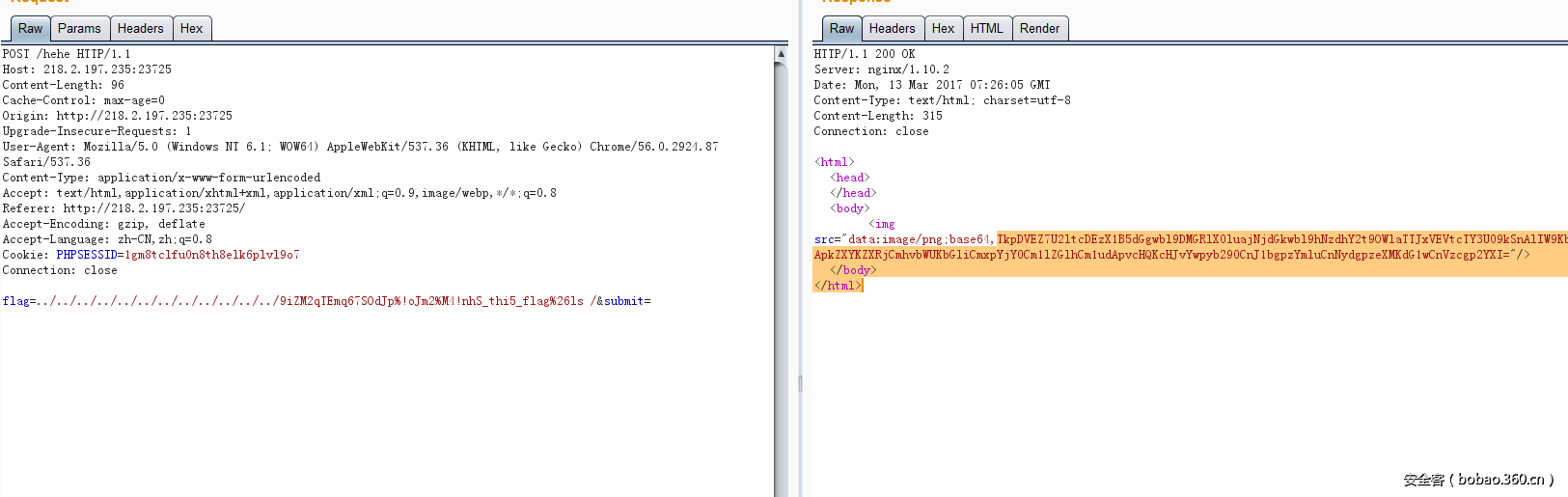
Task: Click the request pane vertical scrollbar track
Action: (781, 290)
